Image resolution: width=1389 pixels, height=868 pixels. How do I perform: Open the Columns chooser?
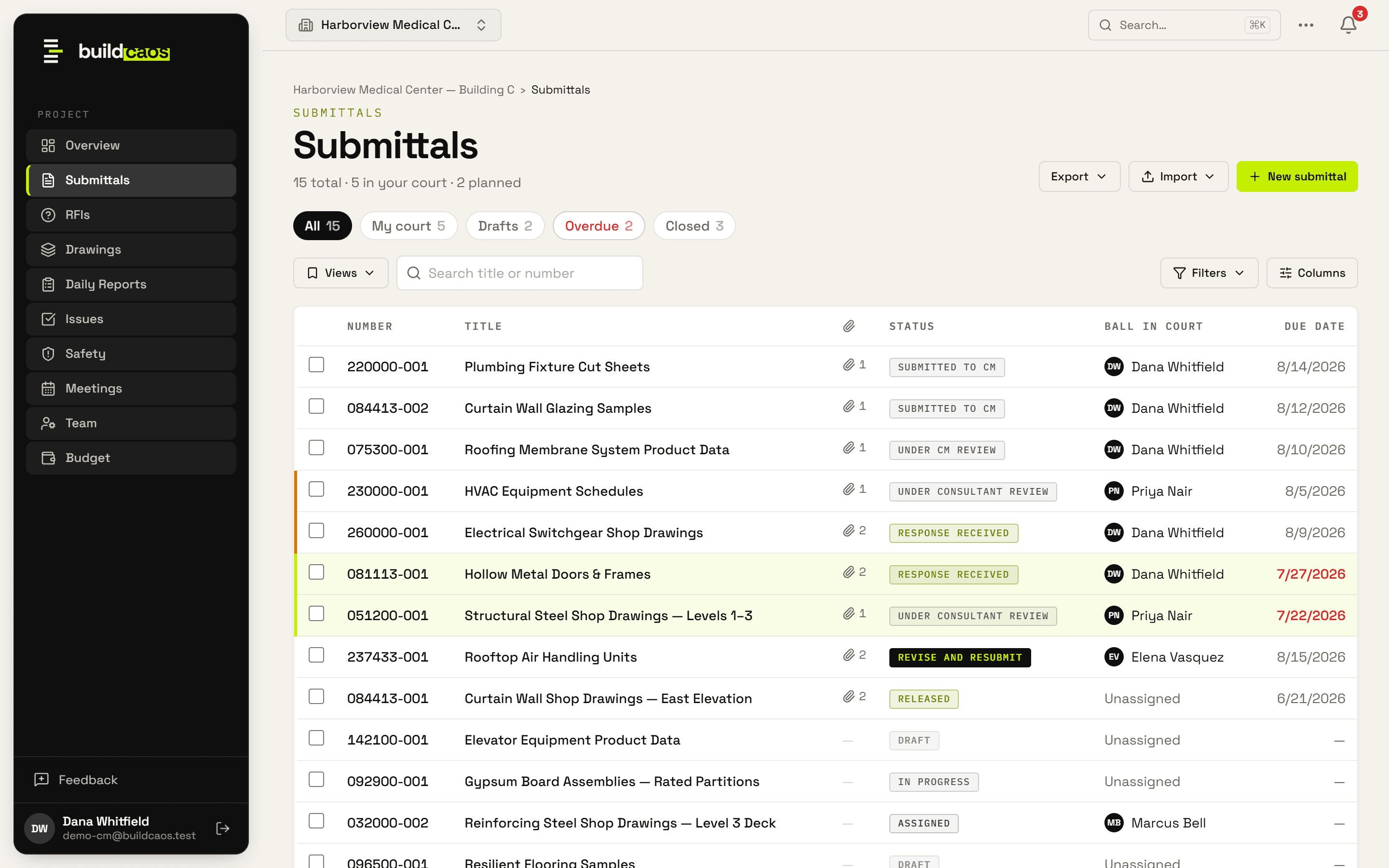pyautogui.click(x=1311, y=272)
